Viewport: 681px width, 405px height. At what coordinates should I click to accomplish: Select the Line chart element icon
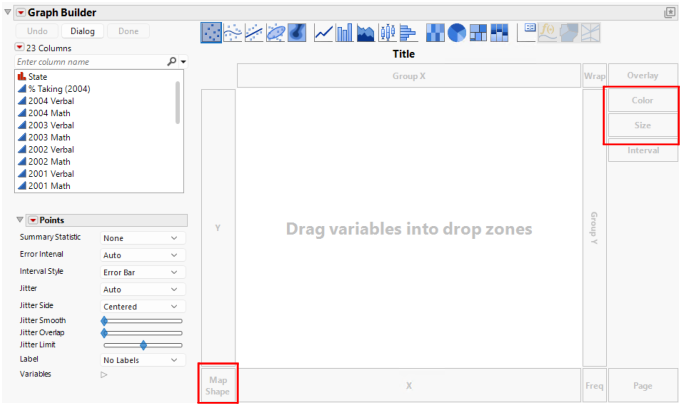324,33
